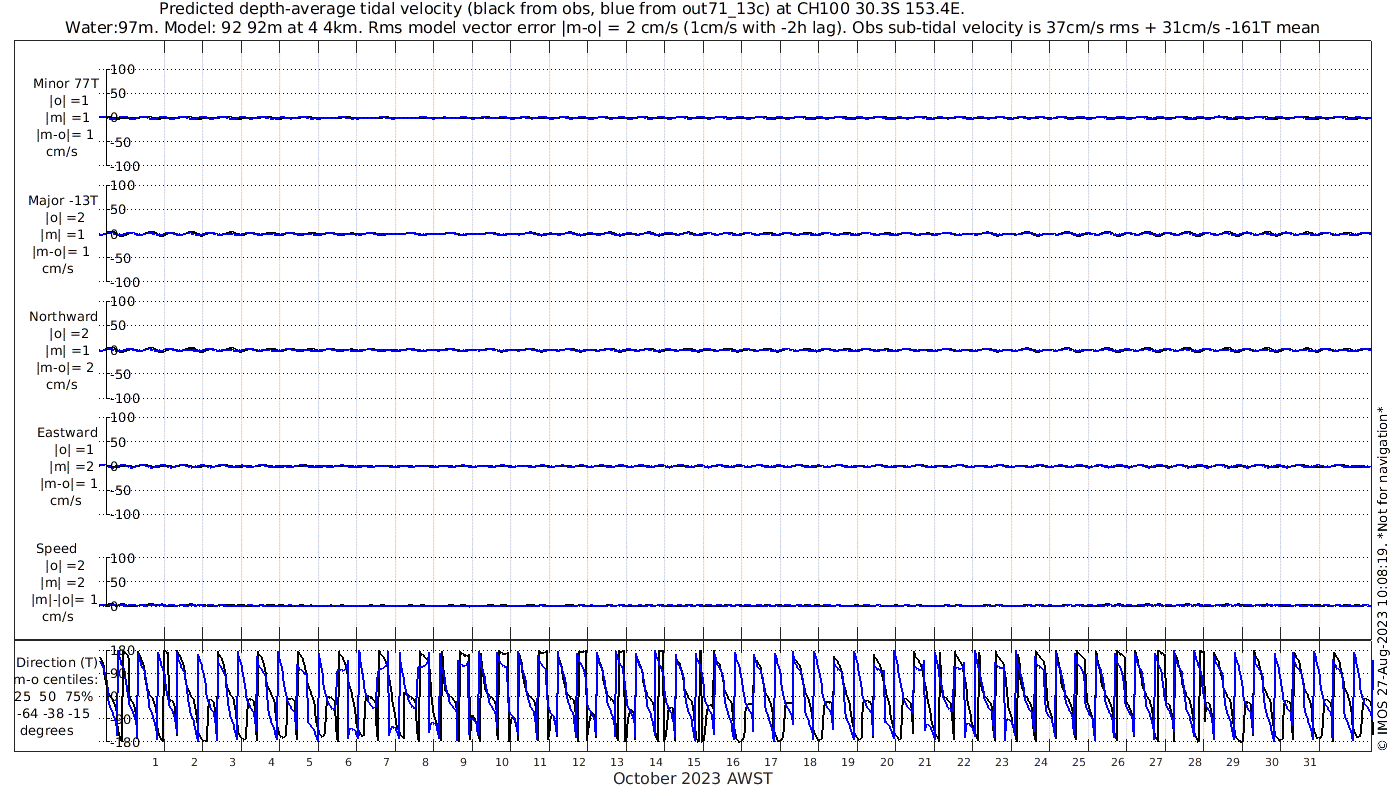This screenshot has height=800, width=1400.
Task: Click day 20 on the date axis
Action: [x=887, y=761]
